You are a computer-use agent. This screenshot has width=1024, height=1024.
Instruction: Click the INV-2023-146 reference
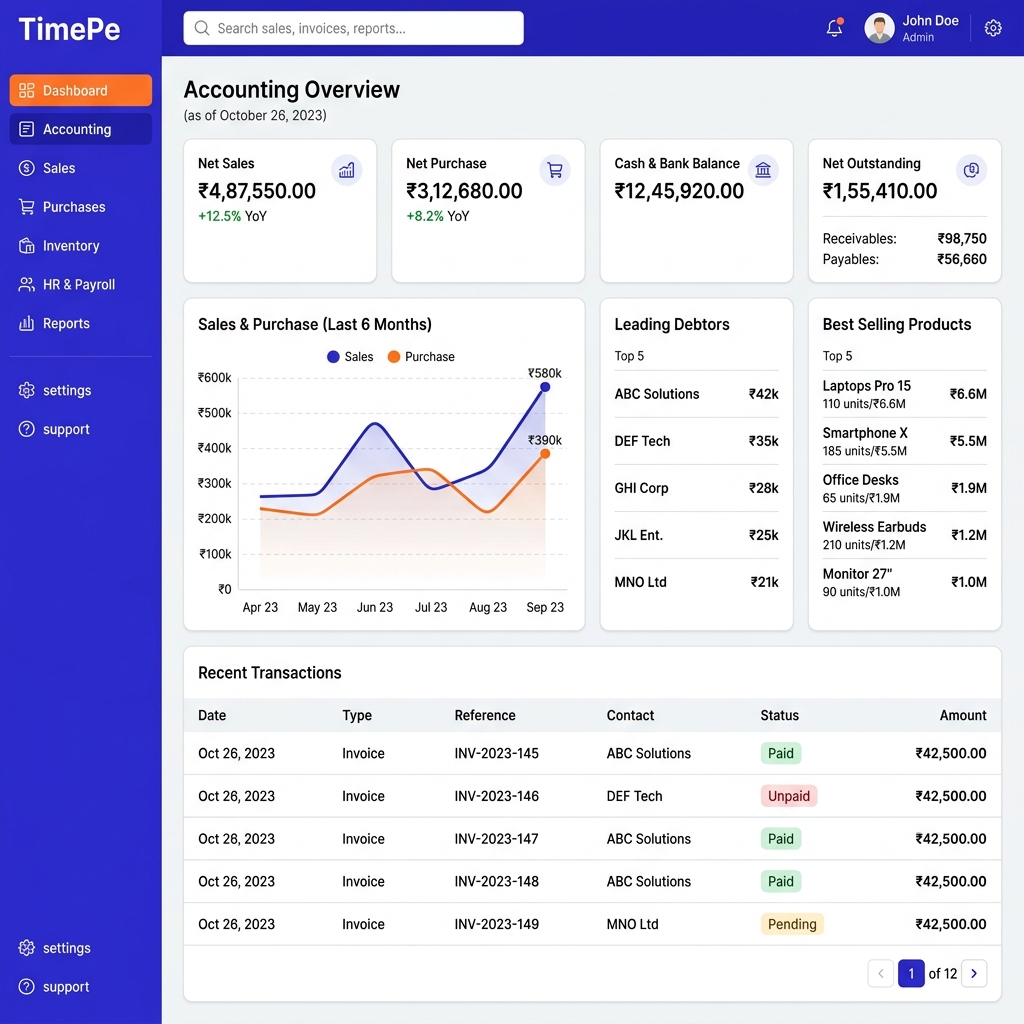coord(496,796)
